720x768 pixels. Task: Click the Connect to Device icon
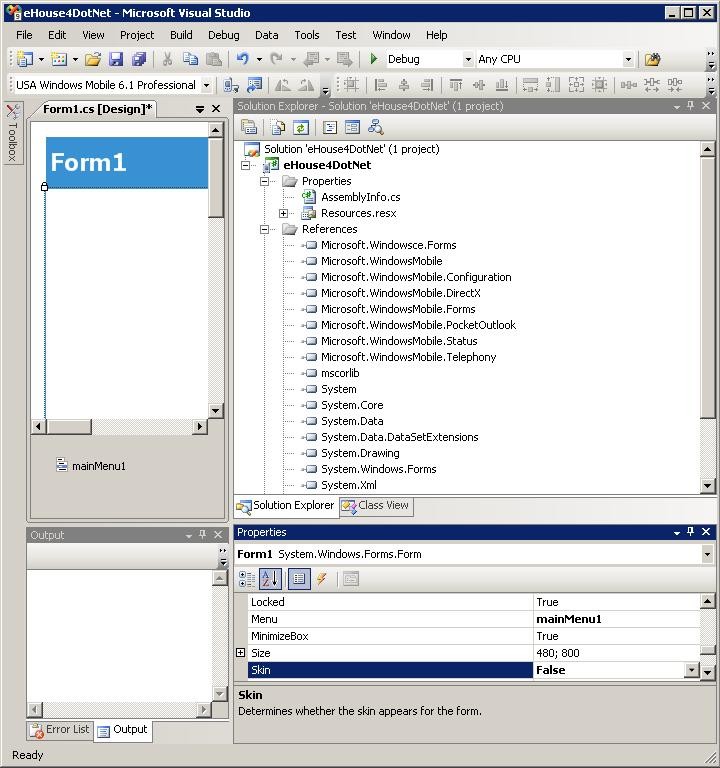[x=231, y=85]
